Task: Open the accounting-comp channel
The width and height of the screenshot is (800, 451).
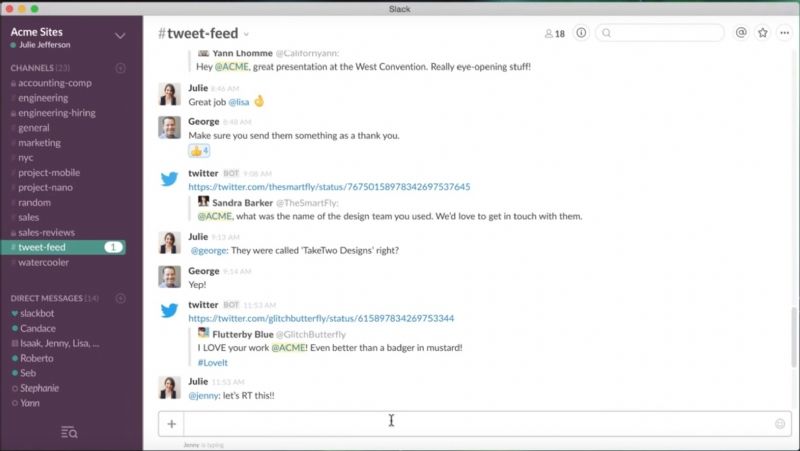Action: pos(55,83)
